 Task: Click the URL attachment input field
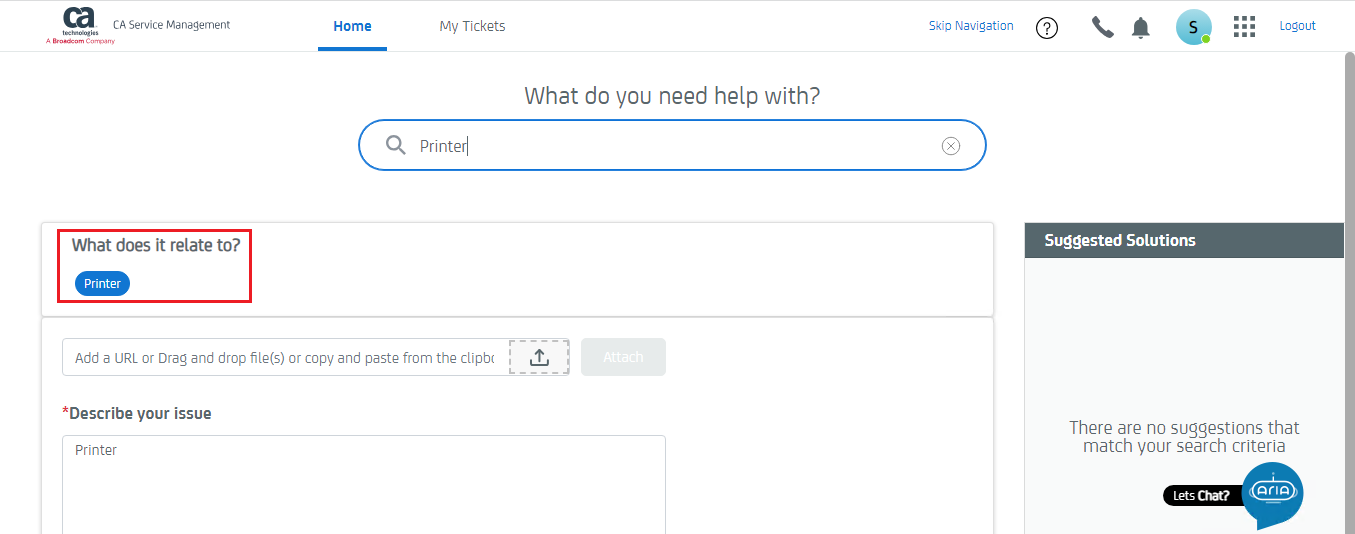click(285, 358)
